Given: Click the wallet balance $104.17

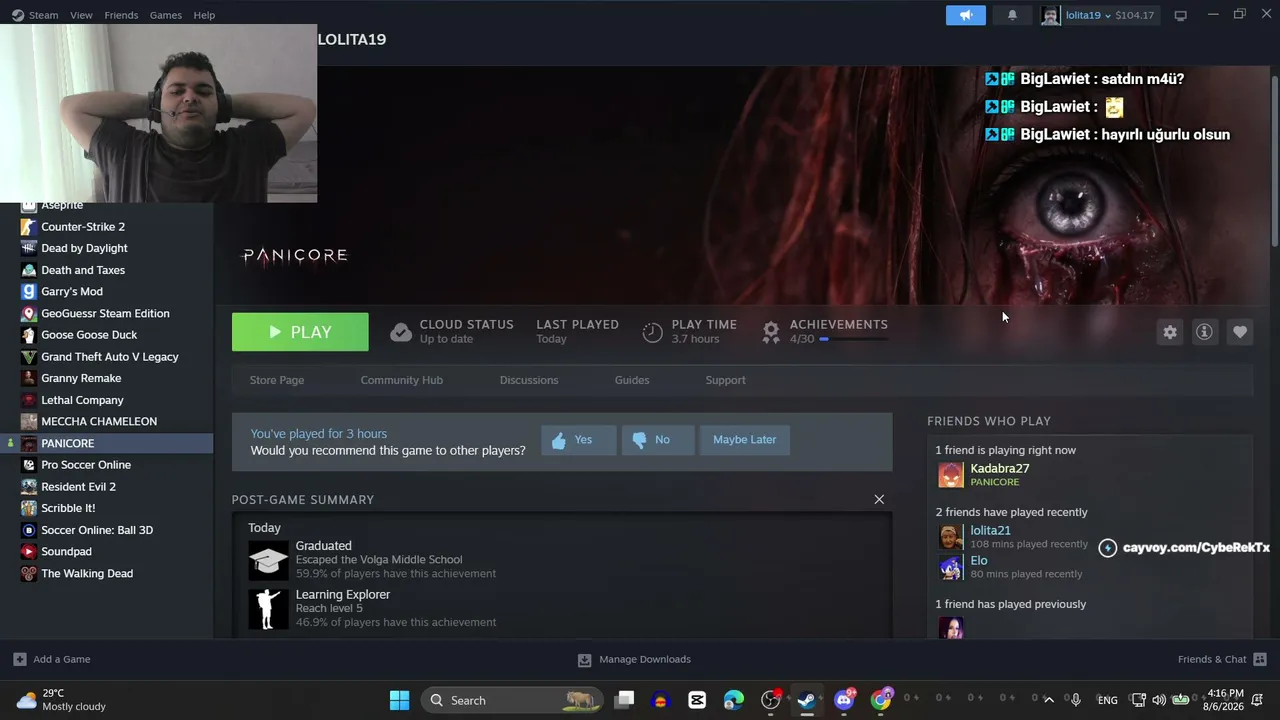Looking at the screenshot, I should 1135,15.
